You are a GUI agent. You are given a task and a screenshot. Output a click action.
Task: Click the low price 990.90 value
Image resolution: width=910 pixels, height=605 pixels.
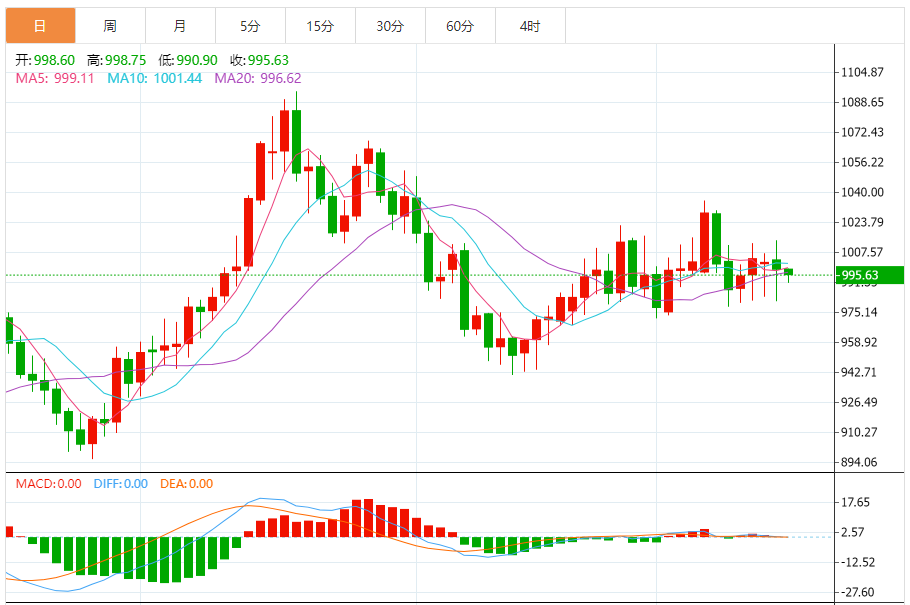197,60
